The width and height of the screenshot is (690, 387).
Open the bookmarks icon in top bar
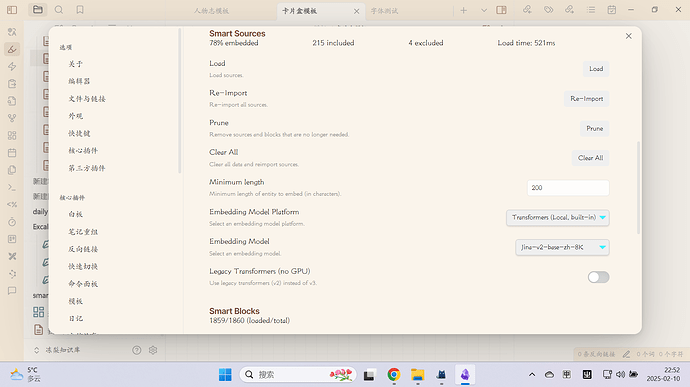point(80,10)
